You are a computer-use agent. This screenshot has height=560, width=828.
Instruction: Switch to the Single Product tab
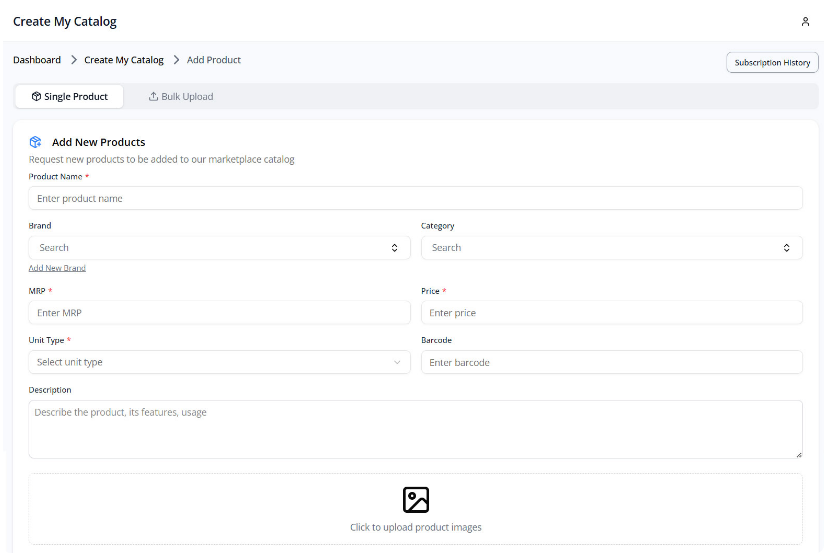tap(69, 97)
